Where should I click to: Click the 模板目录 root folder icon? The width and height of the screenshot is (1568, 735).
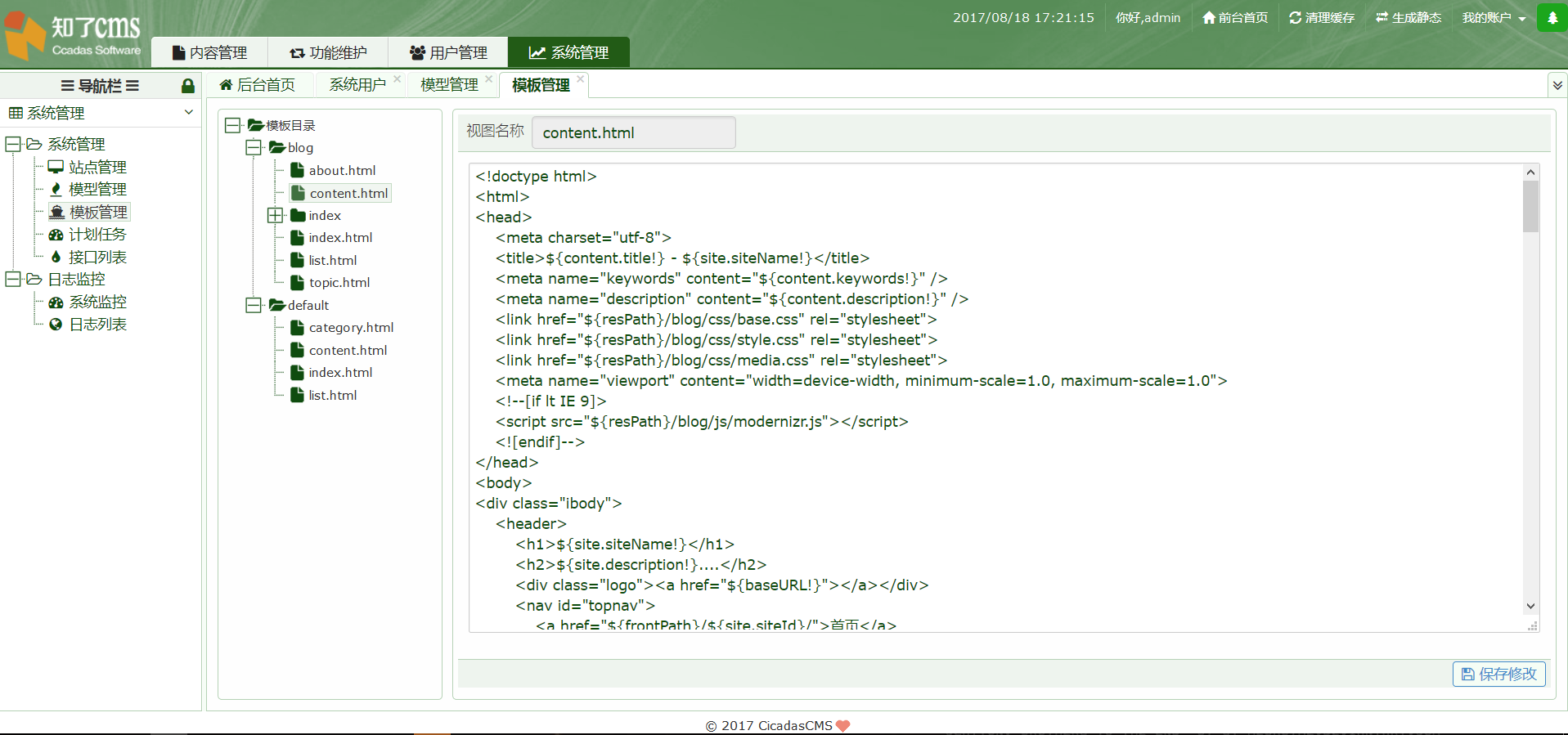[256, 125]
